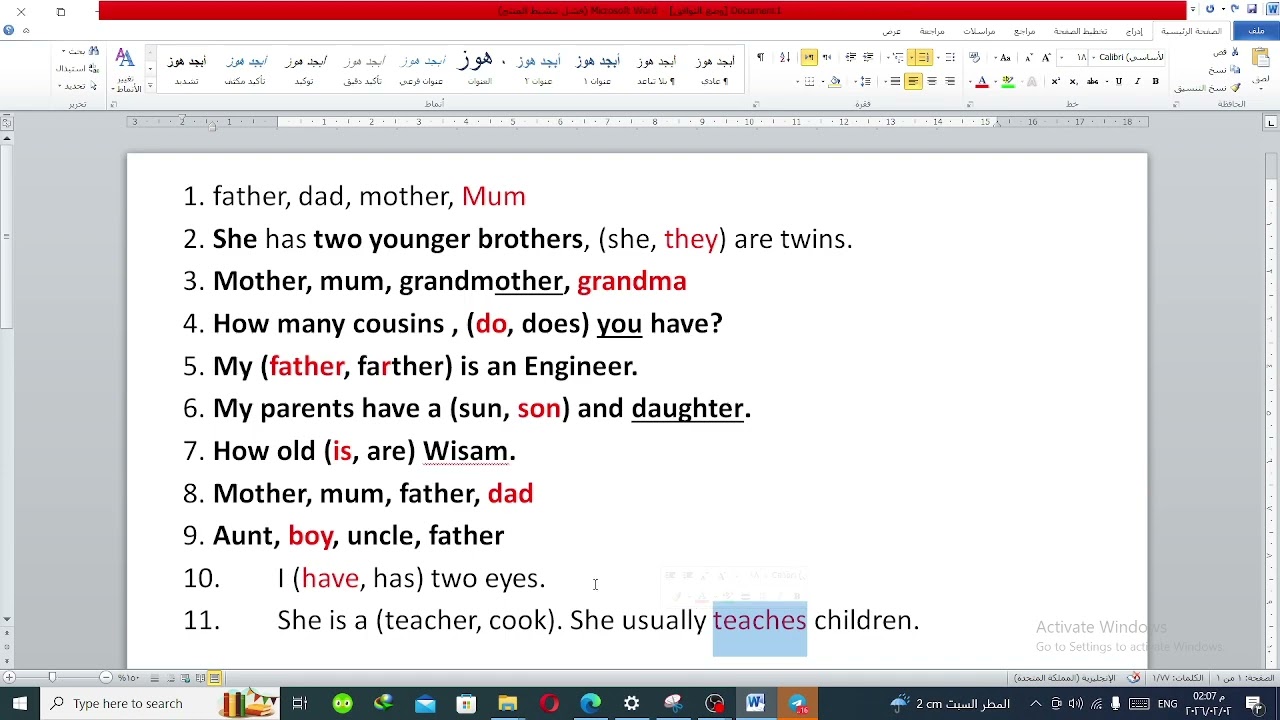Toggle bold formatting in the font group
The image size is (1280, 720).
pos(1156,81)
